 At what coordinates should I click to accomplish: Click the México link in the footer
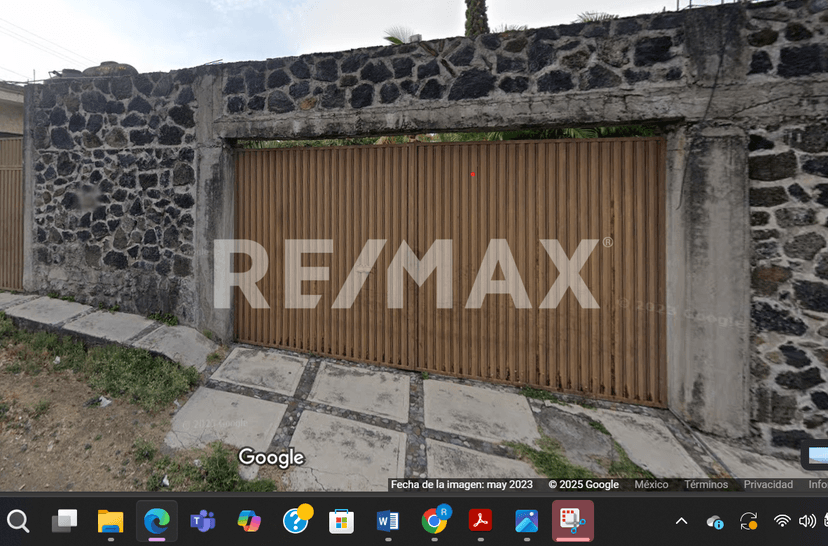(651, 485)
